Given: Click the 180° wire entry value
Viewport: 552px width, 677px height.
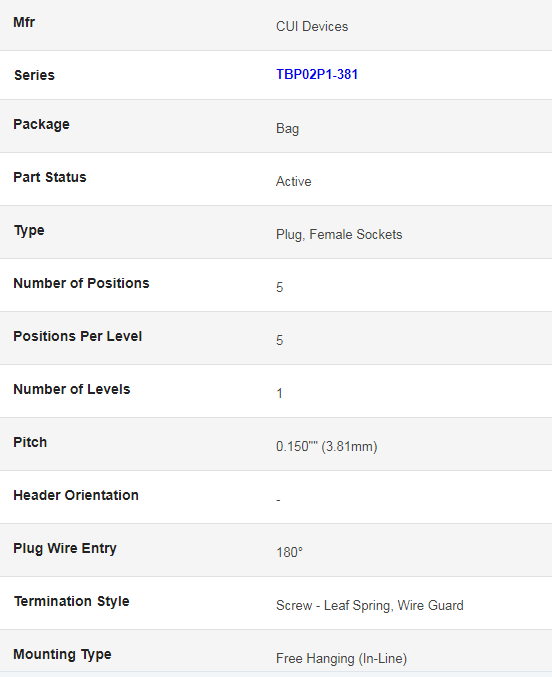Looking at the screenshot, I should click(x=289, y=552).
